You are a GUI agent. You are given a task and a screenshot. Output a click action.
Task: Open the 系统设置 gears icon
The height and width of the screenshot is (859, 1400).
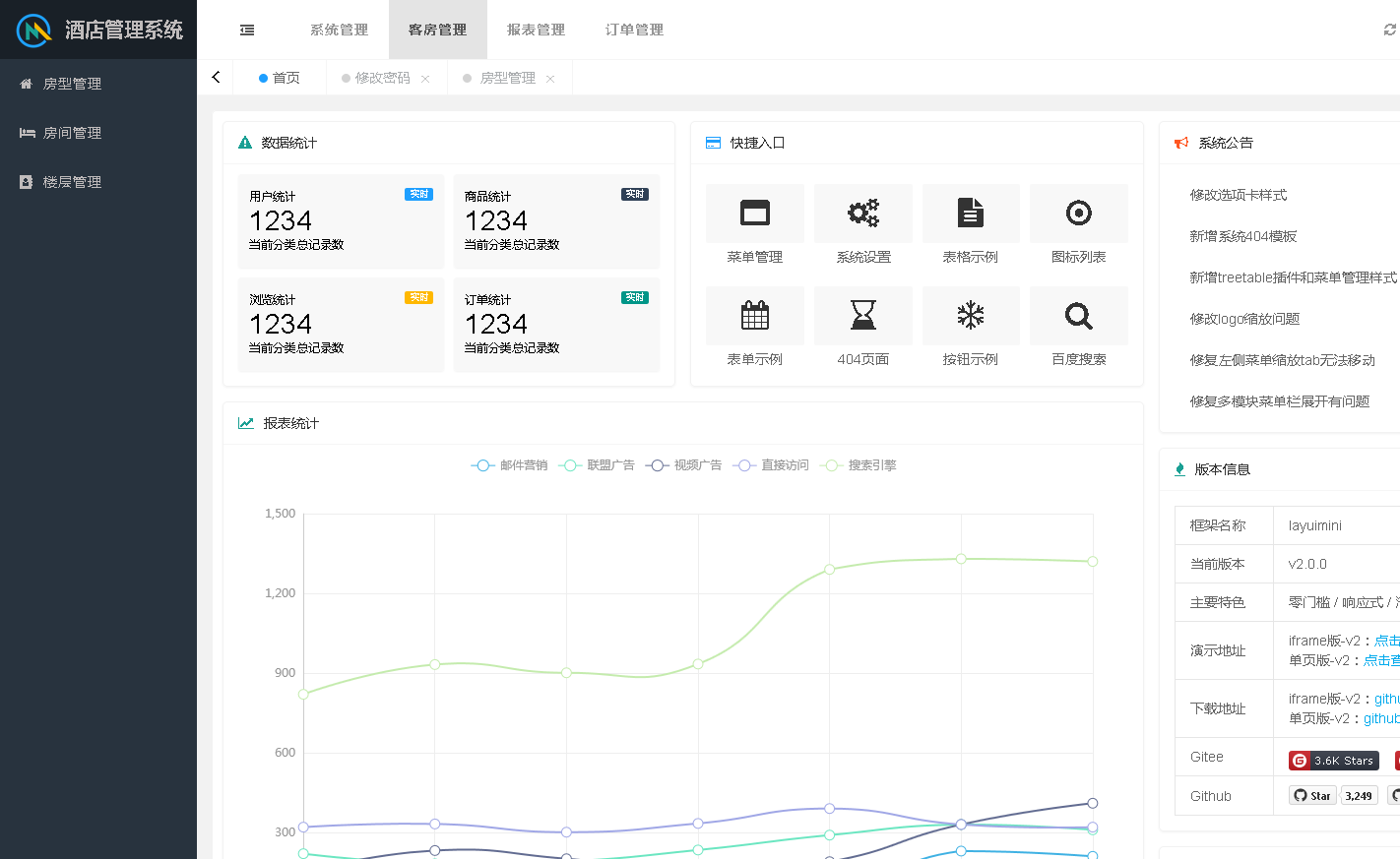pos(863,213)
